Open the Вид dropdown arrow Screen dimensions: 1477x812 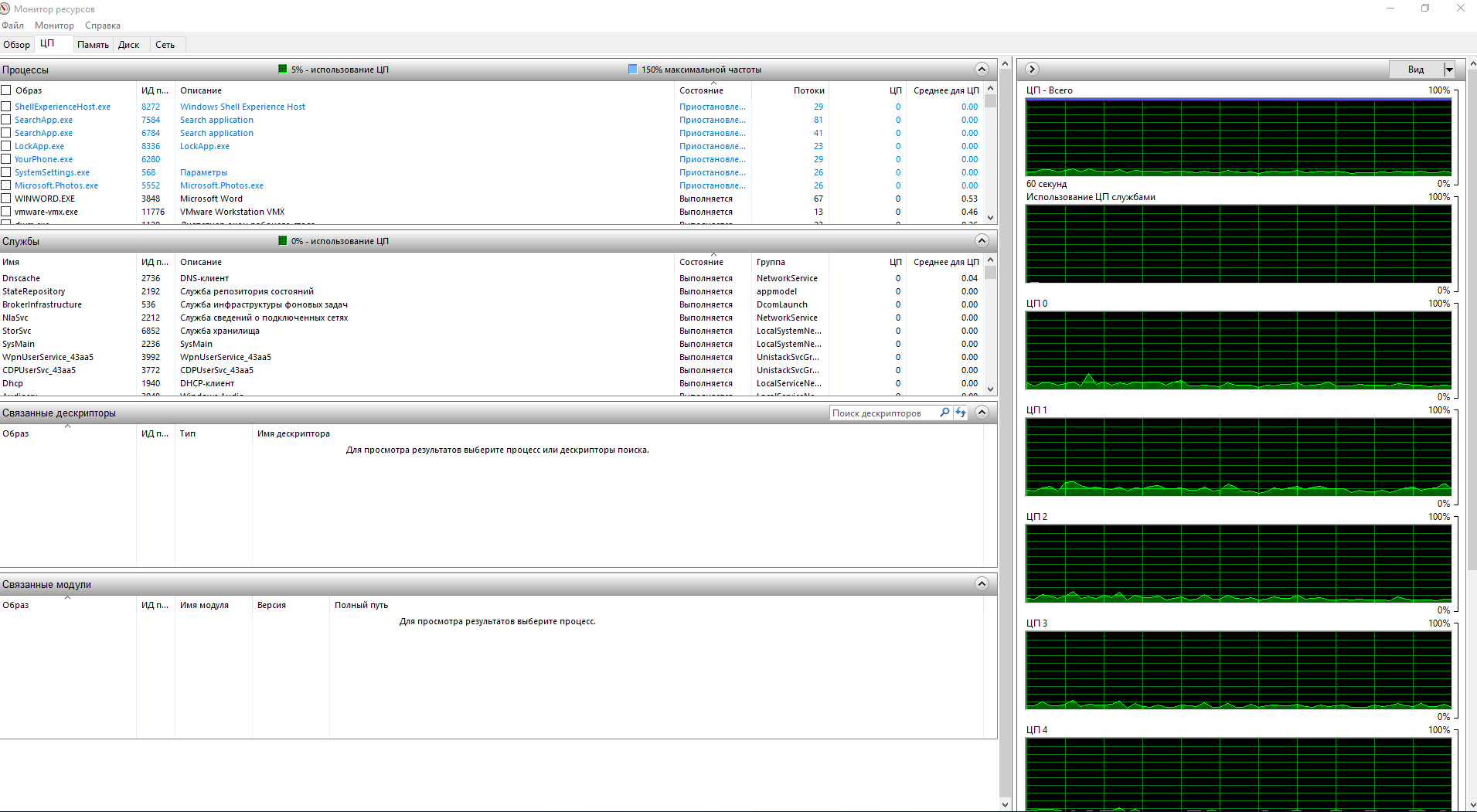click(x=1449, y=70)
